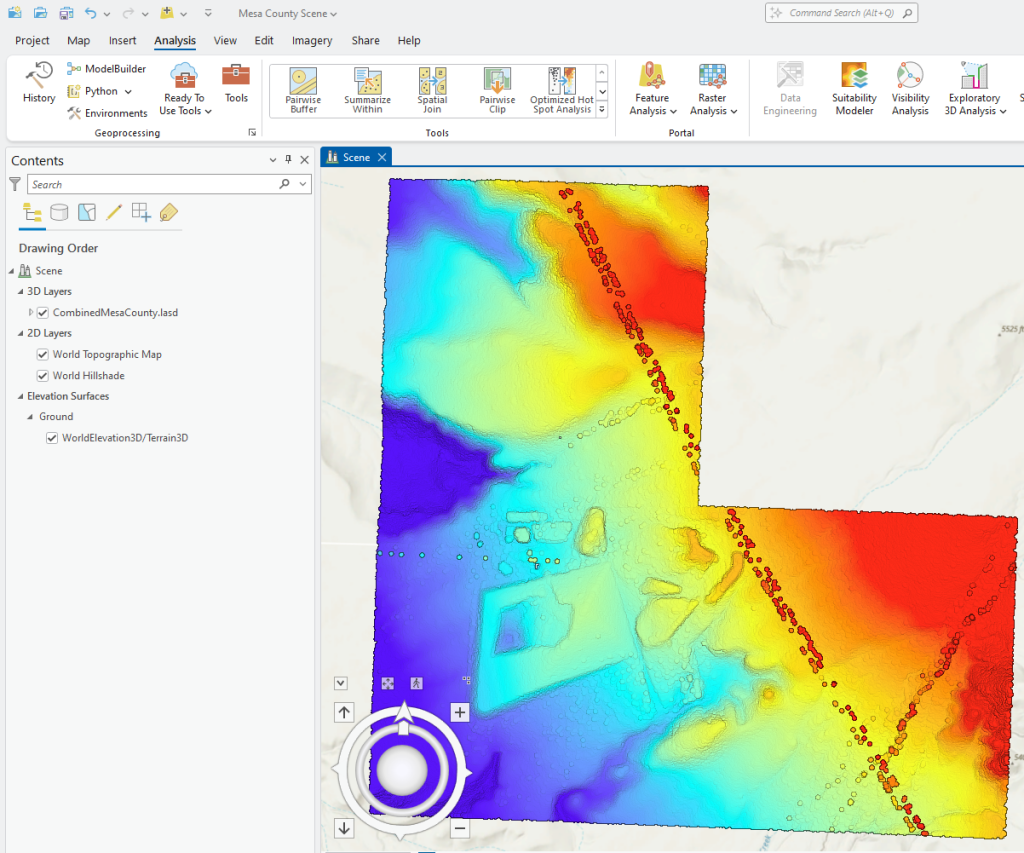Hide the World Topographic Map layer
The height and width of the screenshot is (853, 1024).
(x=42, y=354)
